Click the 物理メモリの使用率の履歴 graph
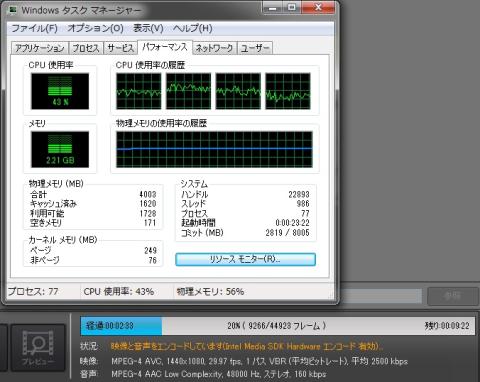Screen dimensions: 480x382 (214, 149)
